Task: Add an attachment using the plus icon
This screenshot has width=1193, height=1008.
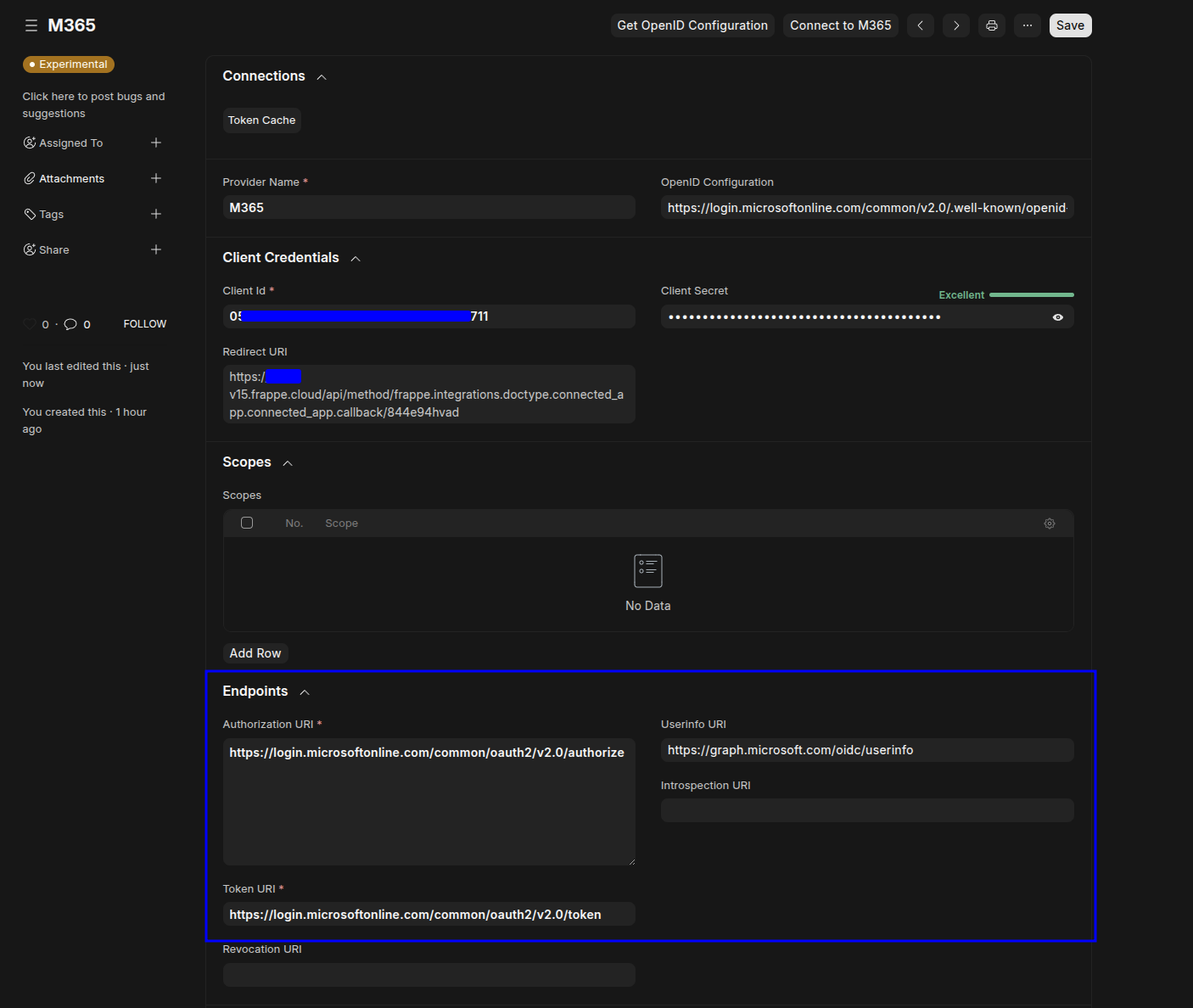Action: click(x=156, y=178)
